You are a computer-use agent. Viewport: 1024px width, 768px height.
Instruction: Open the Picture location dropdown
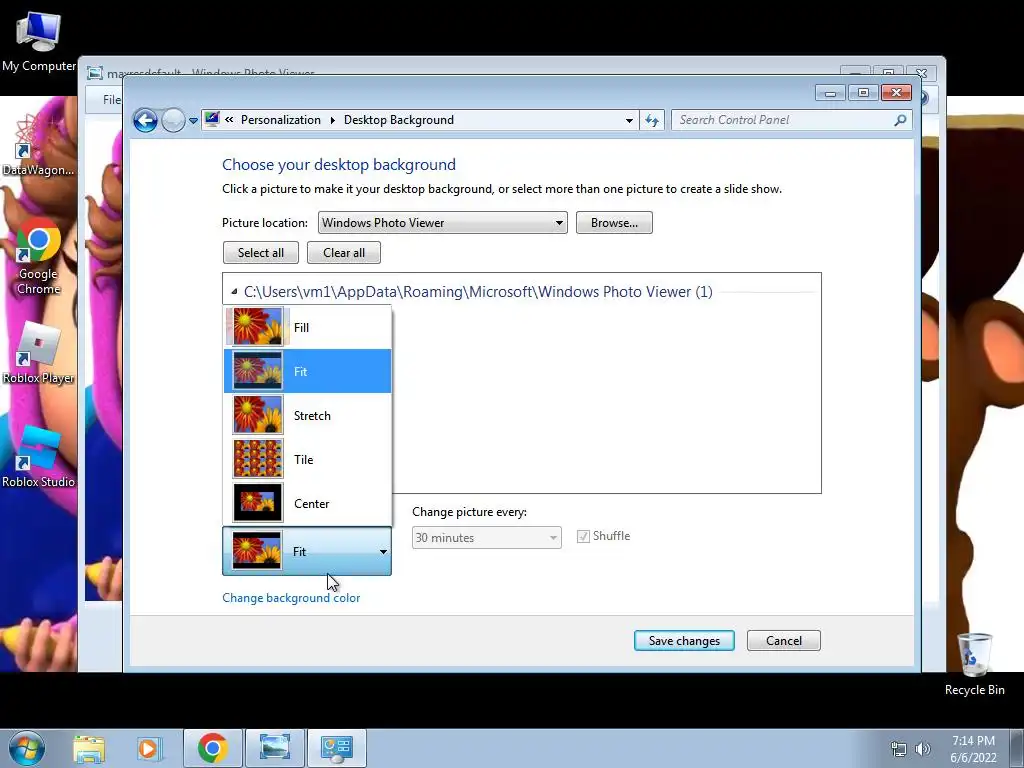[x=442, y=223]
